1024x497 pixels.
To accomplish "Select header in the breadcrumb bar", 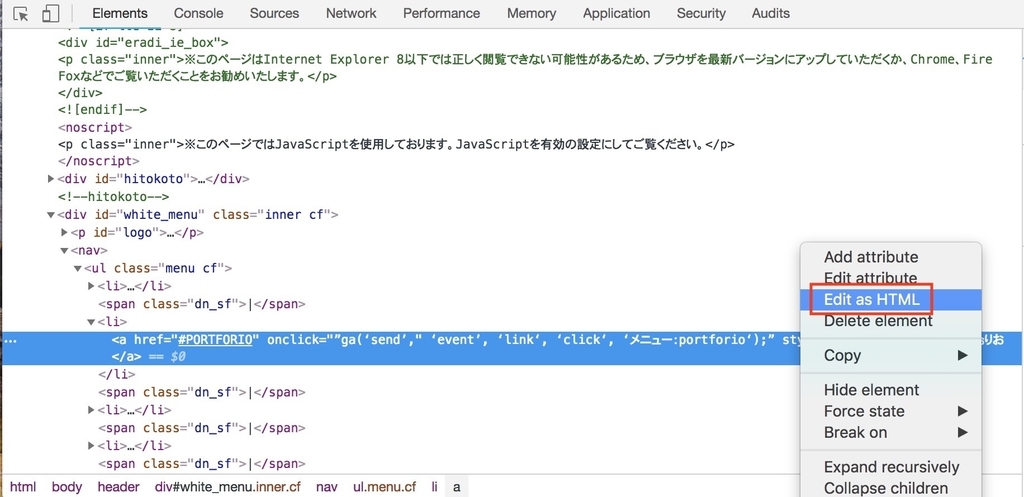I will 118,487.
